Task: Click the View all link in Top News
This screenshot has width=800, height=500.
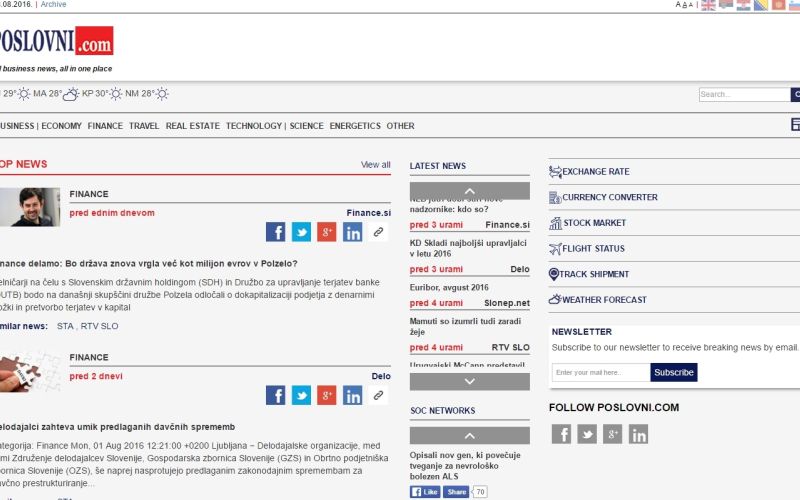Action: 375,165
